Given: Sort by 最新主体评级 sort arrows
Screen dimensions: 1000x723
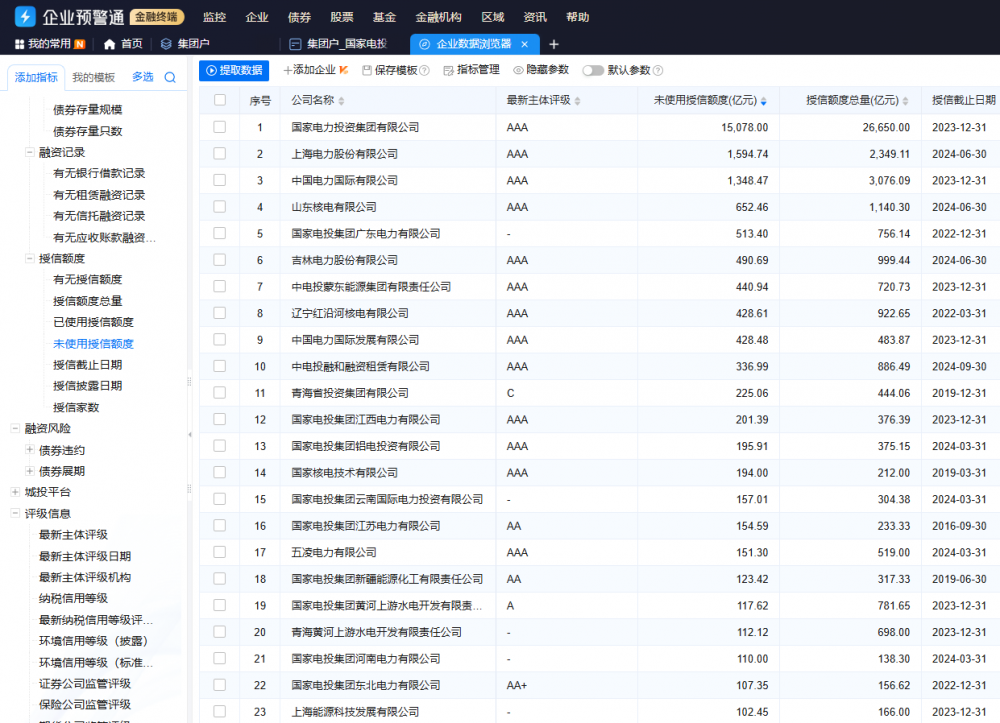Looking at the screenshot, I should tap(577, 101).
